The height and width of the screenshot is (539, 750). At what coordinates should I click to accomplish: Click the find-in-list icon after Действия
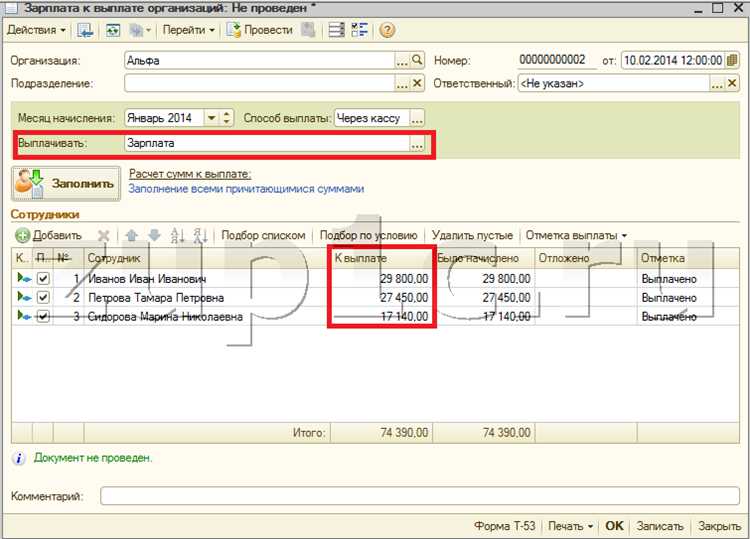[85, 30]
